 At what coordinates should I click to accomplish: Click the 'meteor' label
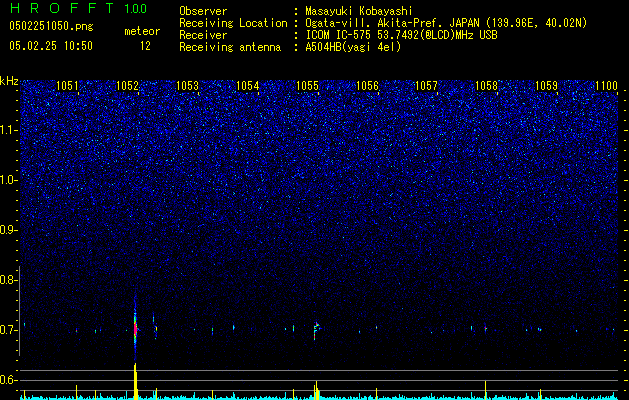(x=142, y=31)
